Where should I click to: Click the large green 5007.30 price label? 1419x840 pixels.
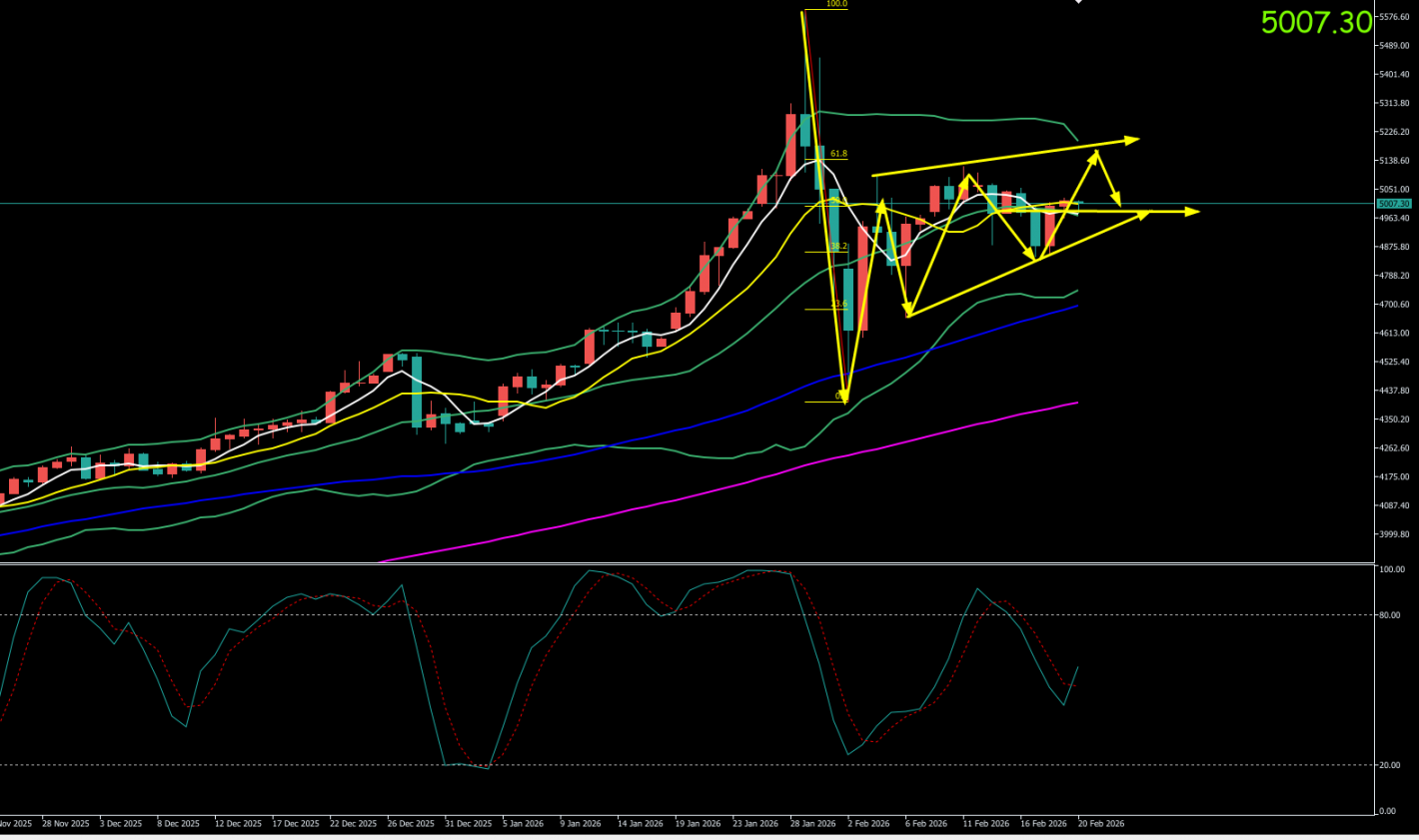coord(1315,22)
